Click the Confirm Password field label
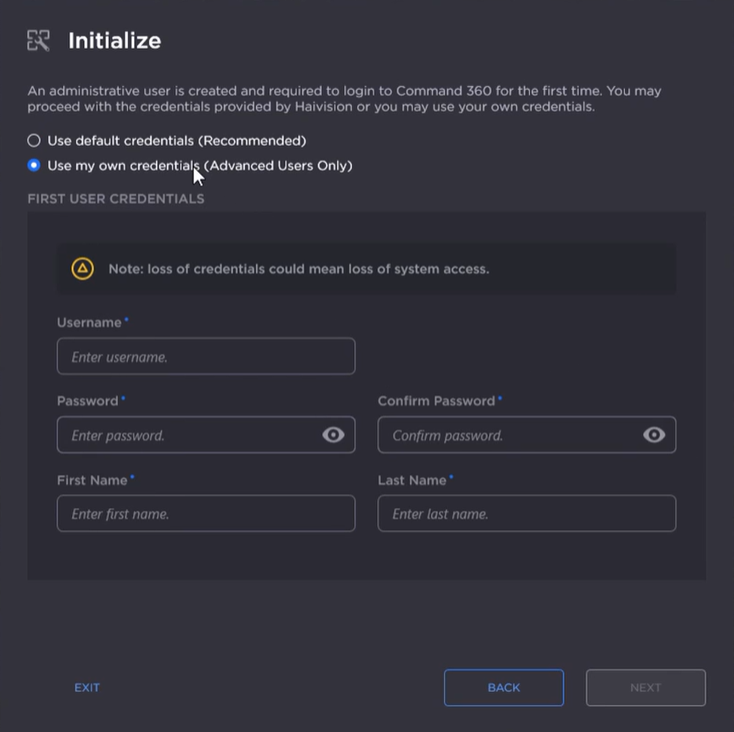This screenshot has width=734, height=732. (436, 401)
